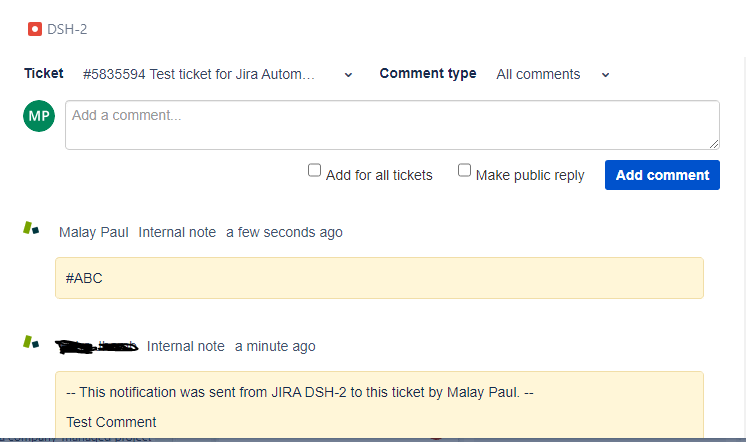Click the red DSH-2 issue type icon

(35, 29)
